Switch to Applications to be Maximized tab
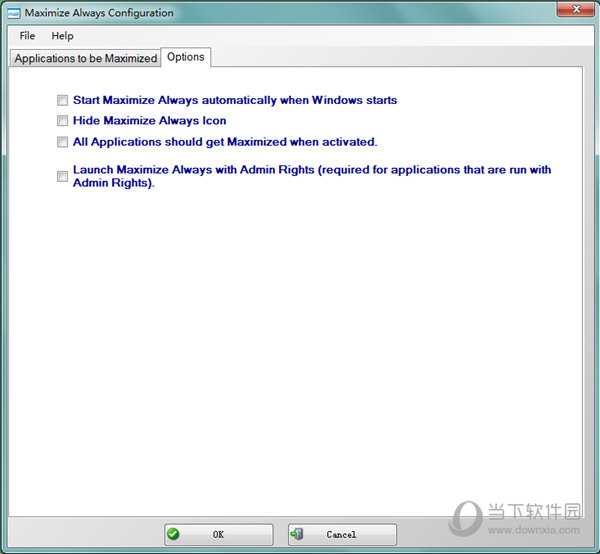600x554 pixels. 85,58
